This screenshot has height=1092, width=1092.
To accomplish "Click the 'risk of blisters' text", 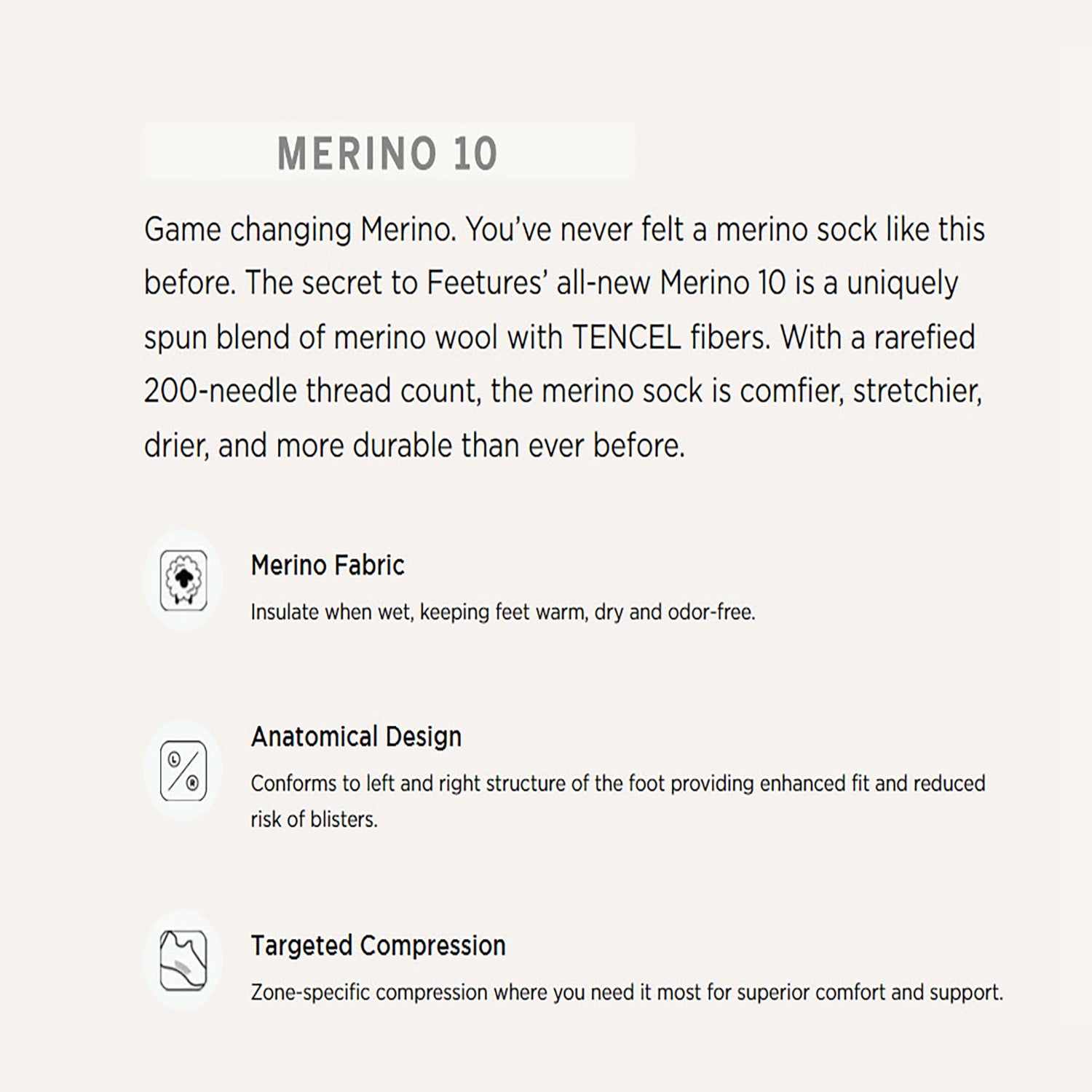I will pyautogui.click(x=314, y=820).
